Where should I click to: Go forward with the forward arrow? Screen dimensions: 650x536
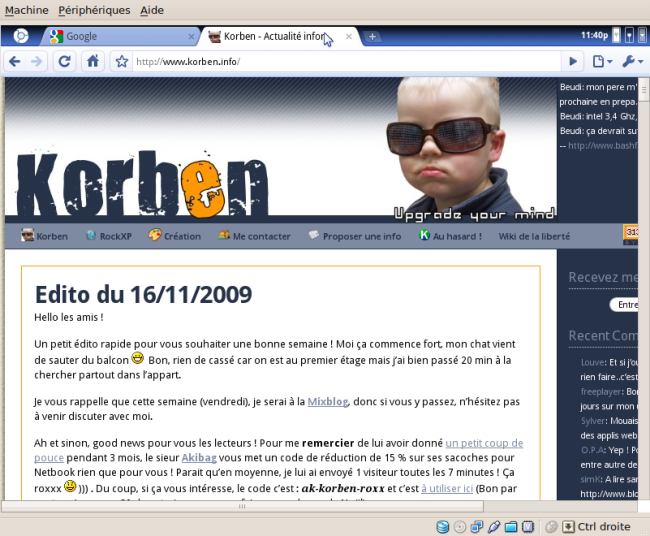point(36,62)
